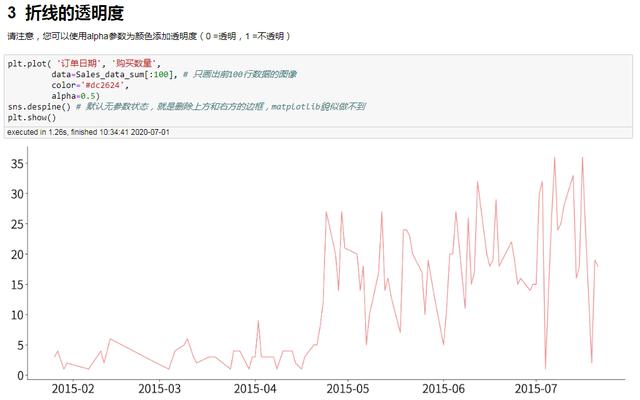Click the y-axis label 20
The height and width of the screenshot is (400, 640).
point(18,254)
